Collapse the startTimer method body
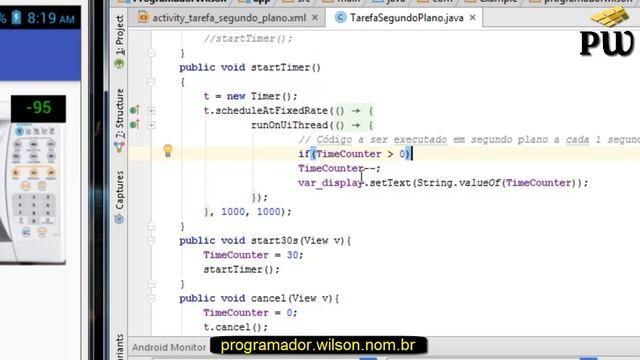The width and height of the screenshot is (640, 360). coord(151,82)
